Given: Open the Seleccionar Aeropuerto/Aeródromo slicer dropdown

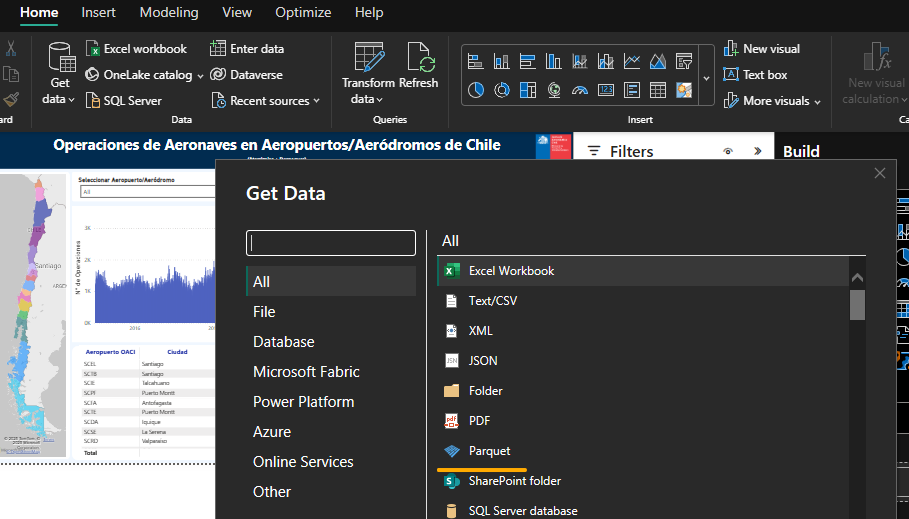Looking at the screenshot, I should click(148, 192).
